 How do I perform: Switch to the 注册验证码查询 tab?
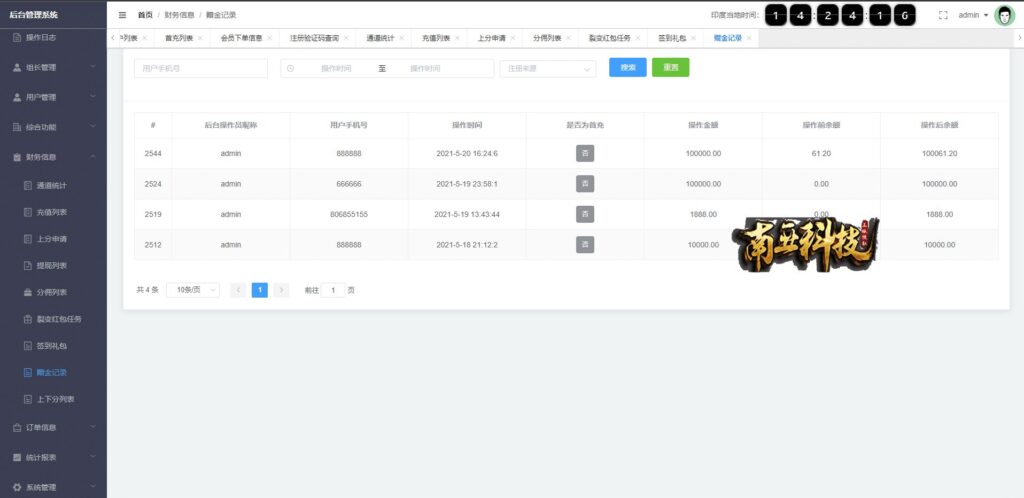pyautogui.click(x=314, y=39)
